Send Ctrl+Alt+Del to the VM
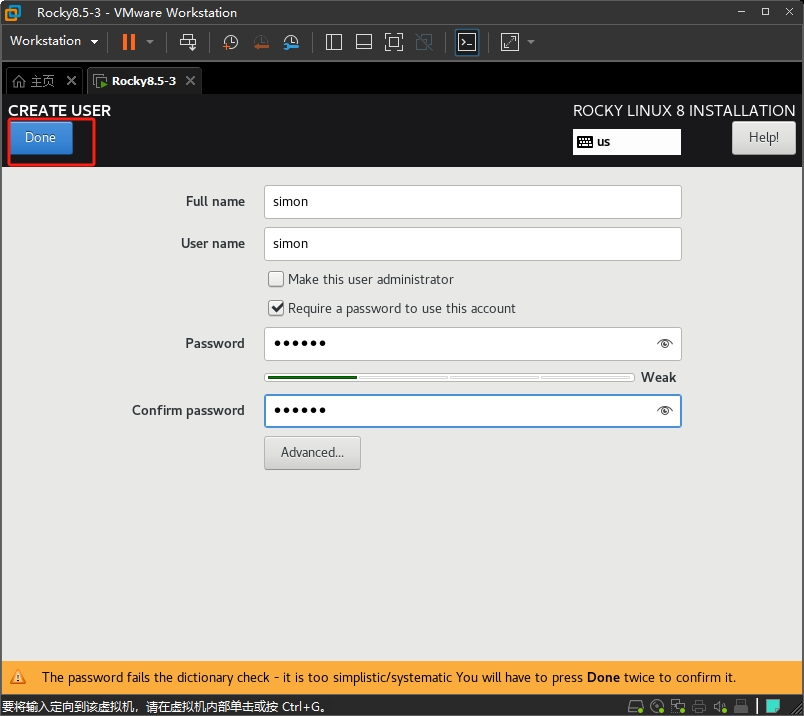The width and height of the screenshot is (804, 716). tap(188, 42)
